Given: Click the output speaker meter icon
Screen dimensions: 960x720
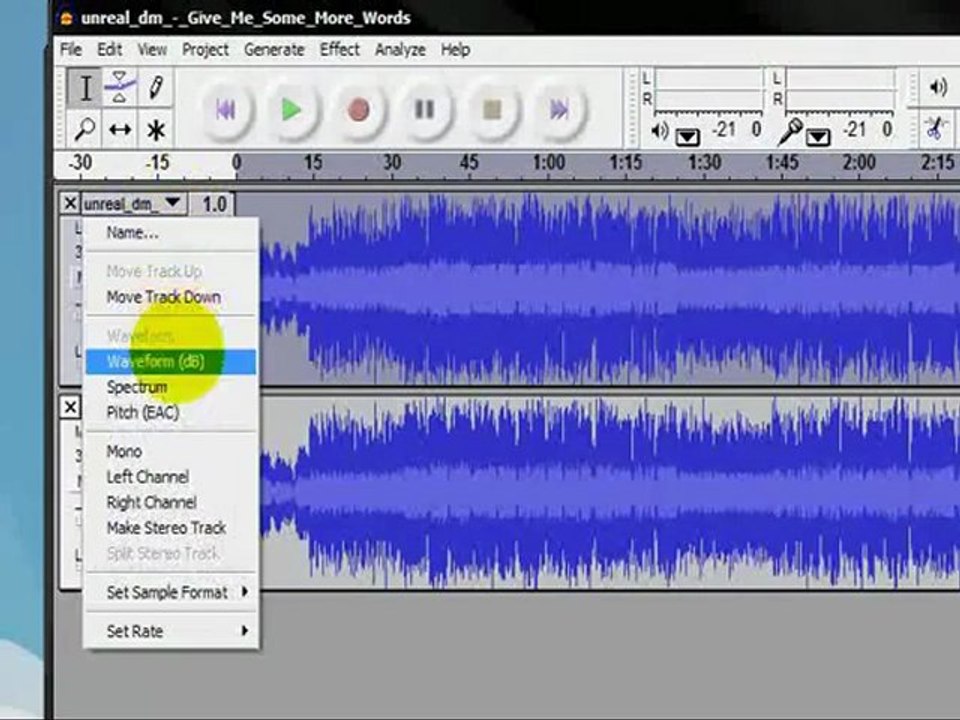Looking at the screenshot, I should point(659,130).
